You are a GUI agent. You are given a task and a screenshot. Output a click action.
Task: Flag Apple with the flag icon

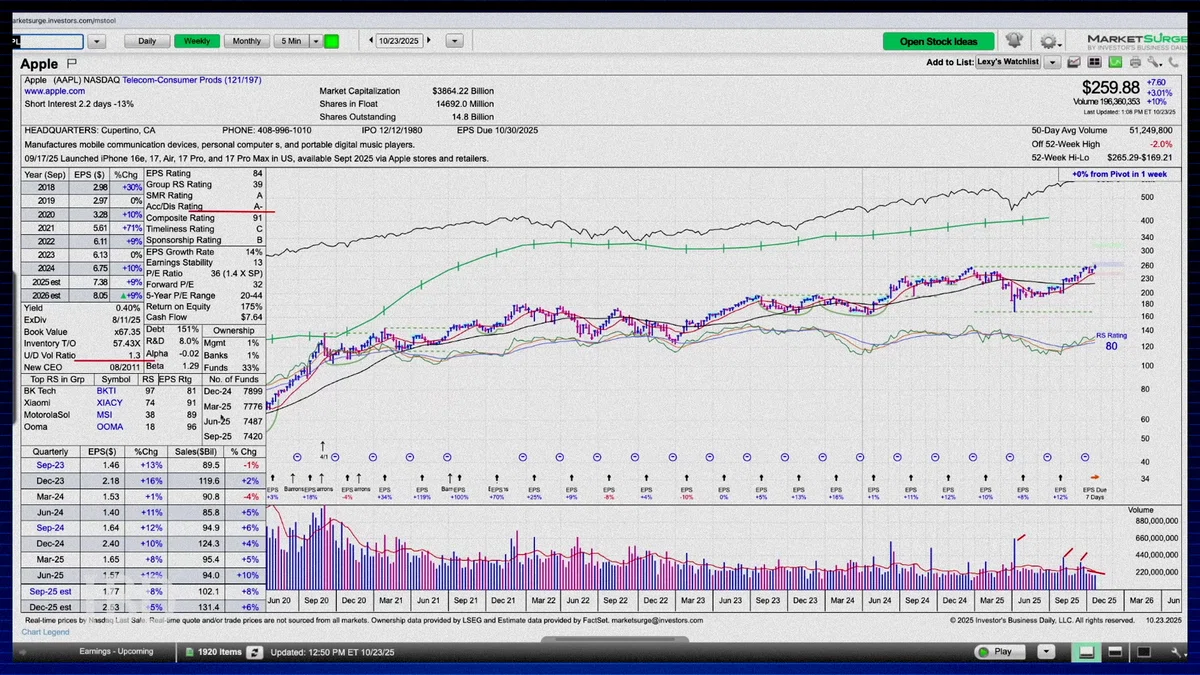click(x=71, y=63)
